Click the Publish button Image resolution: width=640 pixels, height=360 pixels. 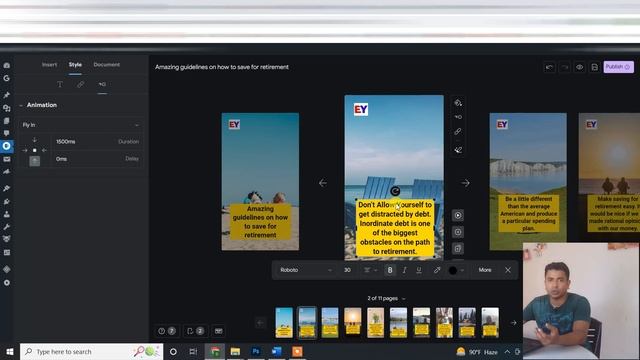[618, 67]
